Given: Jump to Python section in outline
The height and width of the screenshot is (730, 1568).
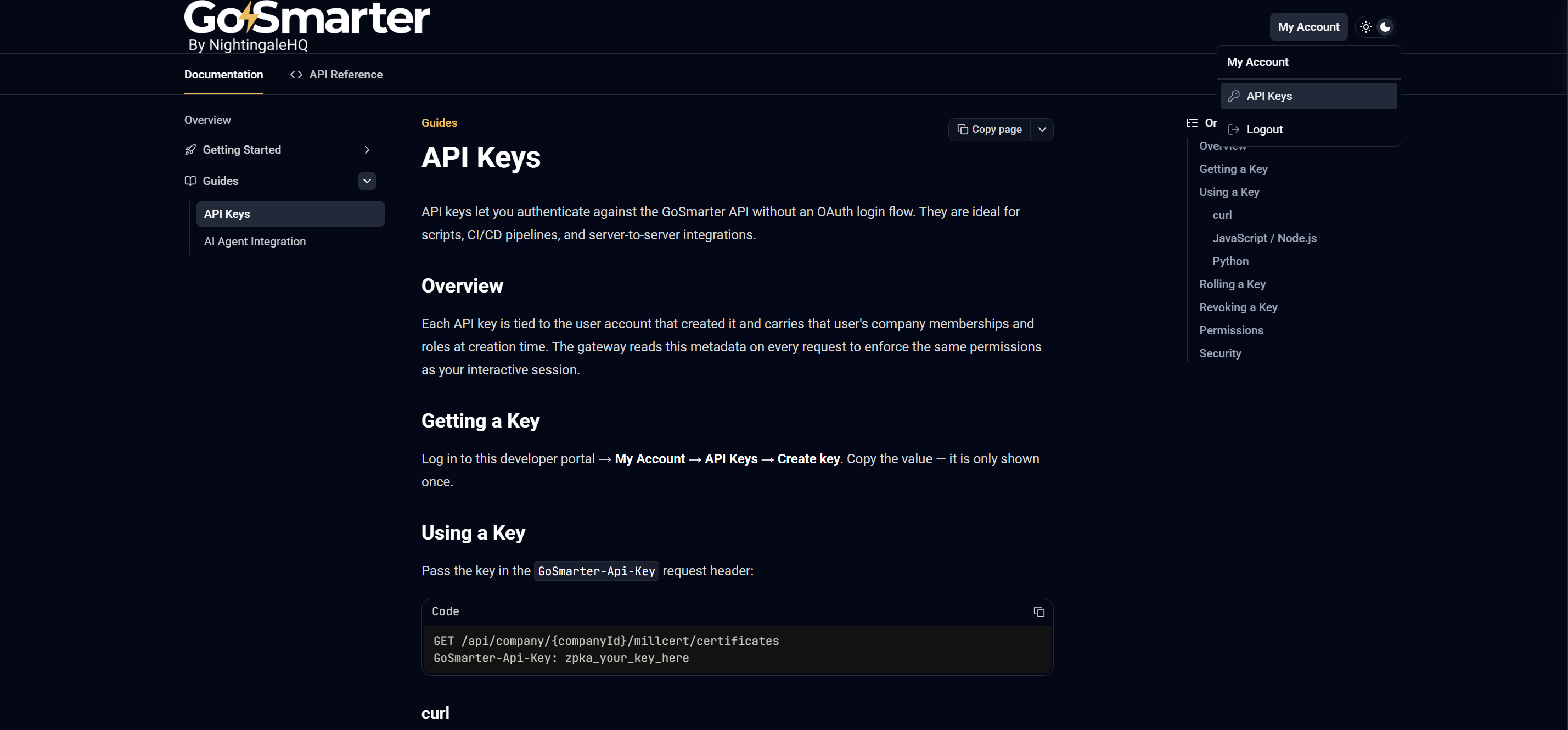Looking at the screenshot, I should click(x=1230, y=262).
